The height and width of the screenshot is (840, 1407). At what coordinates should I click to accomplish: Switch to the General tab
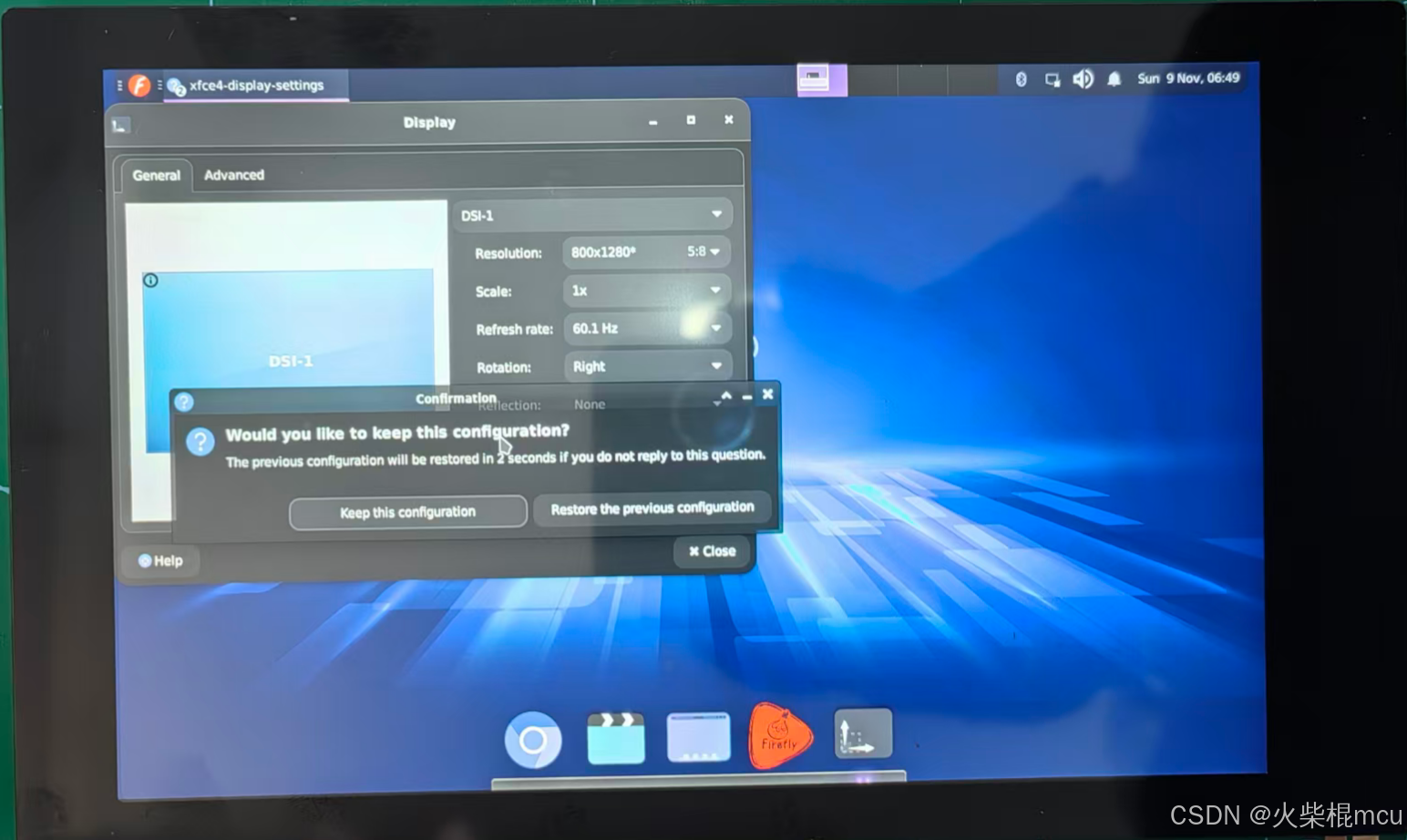pyautogui.click(x=156, y=175)
